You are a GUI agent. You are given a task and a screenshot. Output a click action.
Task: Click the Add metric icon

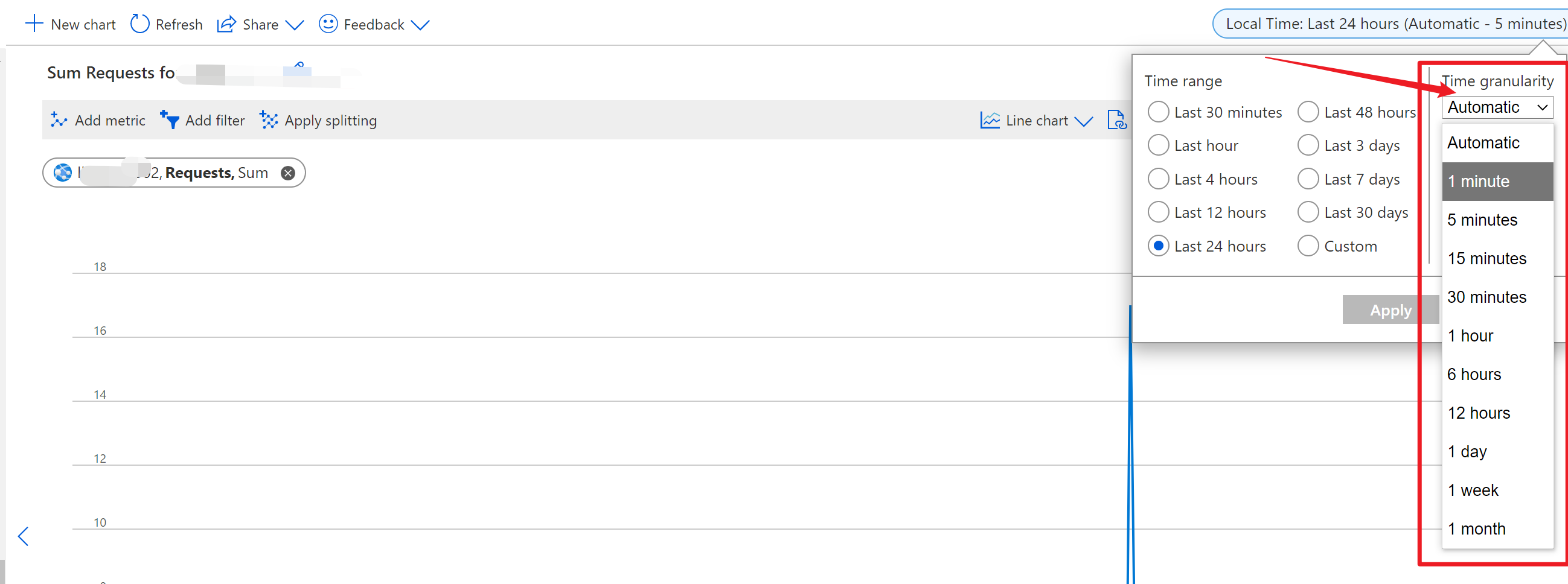coord(59,120)
